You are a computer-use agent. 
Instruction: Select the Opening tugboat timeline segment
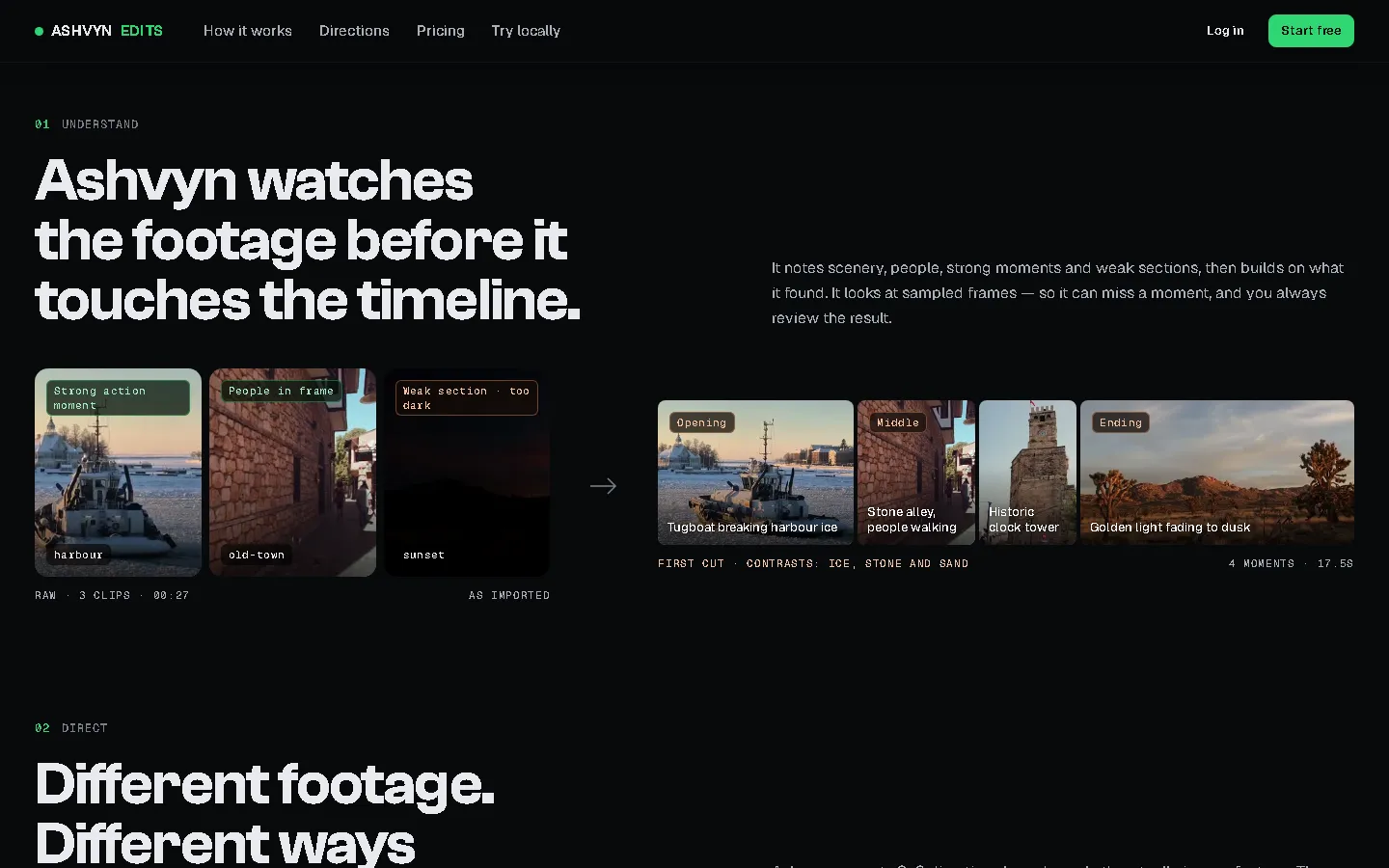point(755,473)
